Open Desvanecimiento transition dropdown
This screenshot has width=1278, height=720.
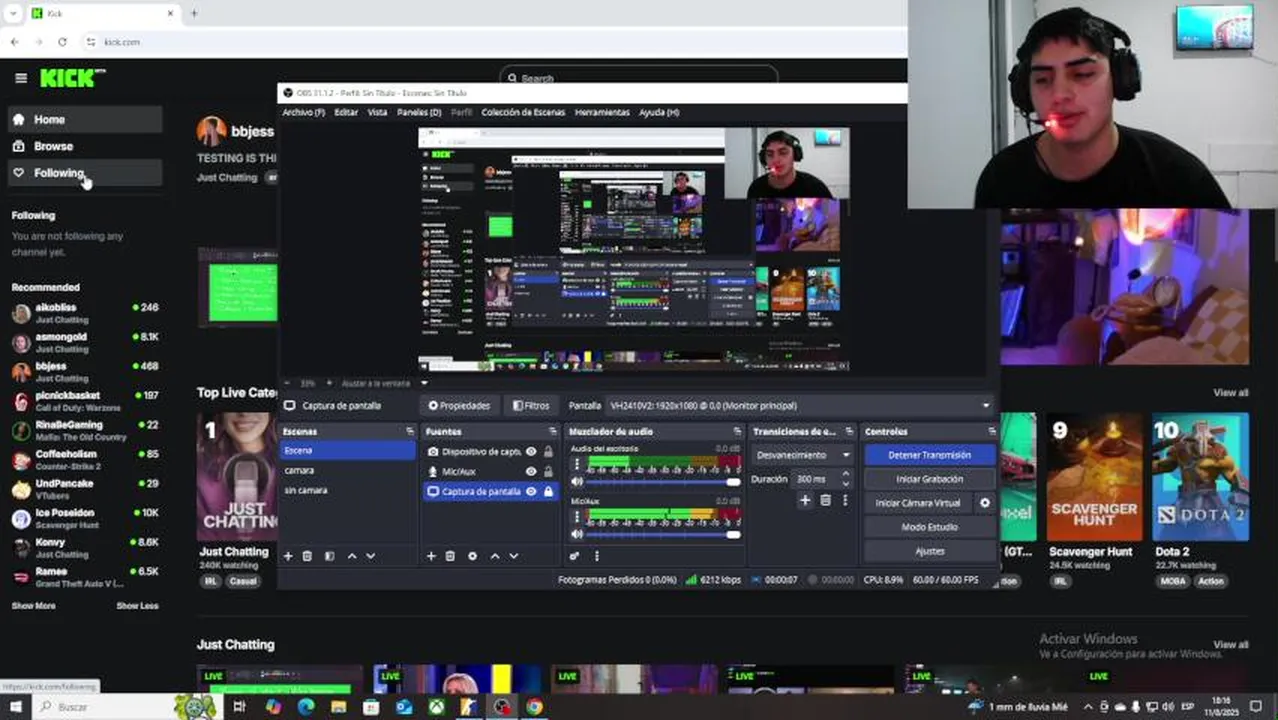click(803, 455)
